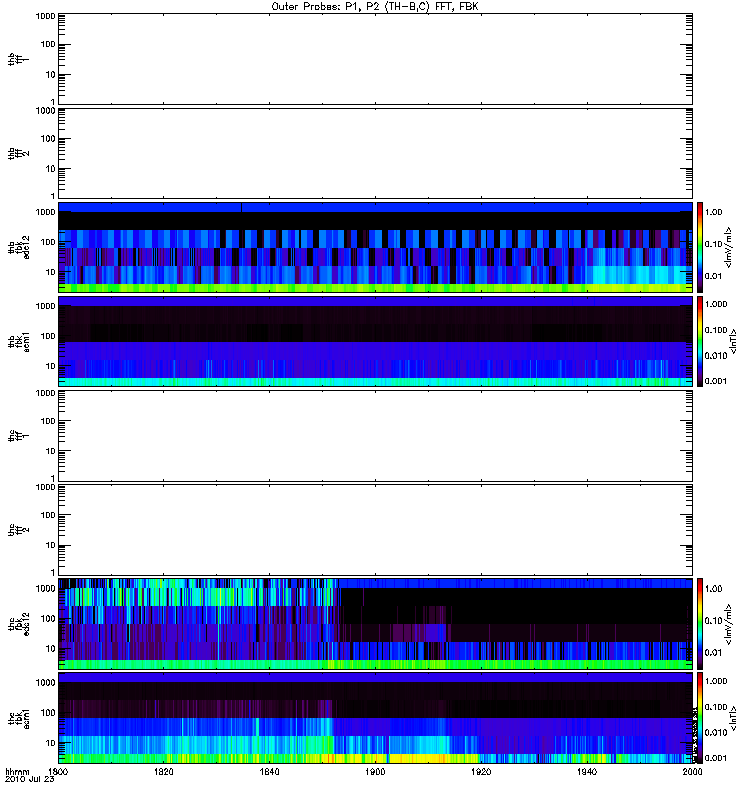Image resolution: width=750 pixels, height=800 pixels.
Task: Click the "0.001" label on the thb scm1 color bar
Action: point(715,381)
